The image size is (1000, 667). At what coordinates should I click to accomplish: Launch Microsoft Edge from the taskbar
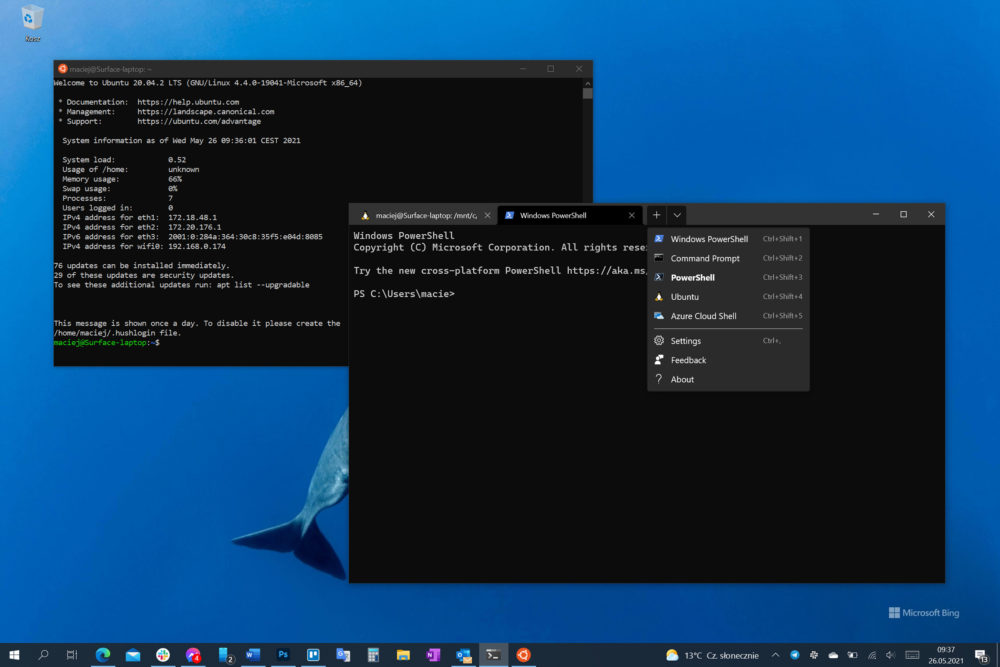[103, 655]
